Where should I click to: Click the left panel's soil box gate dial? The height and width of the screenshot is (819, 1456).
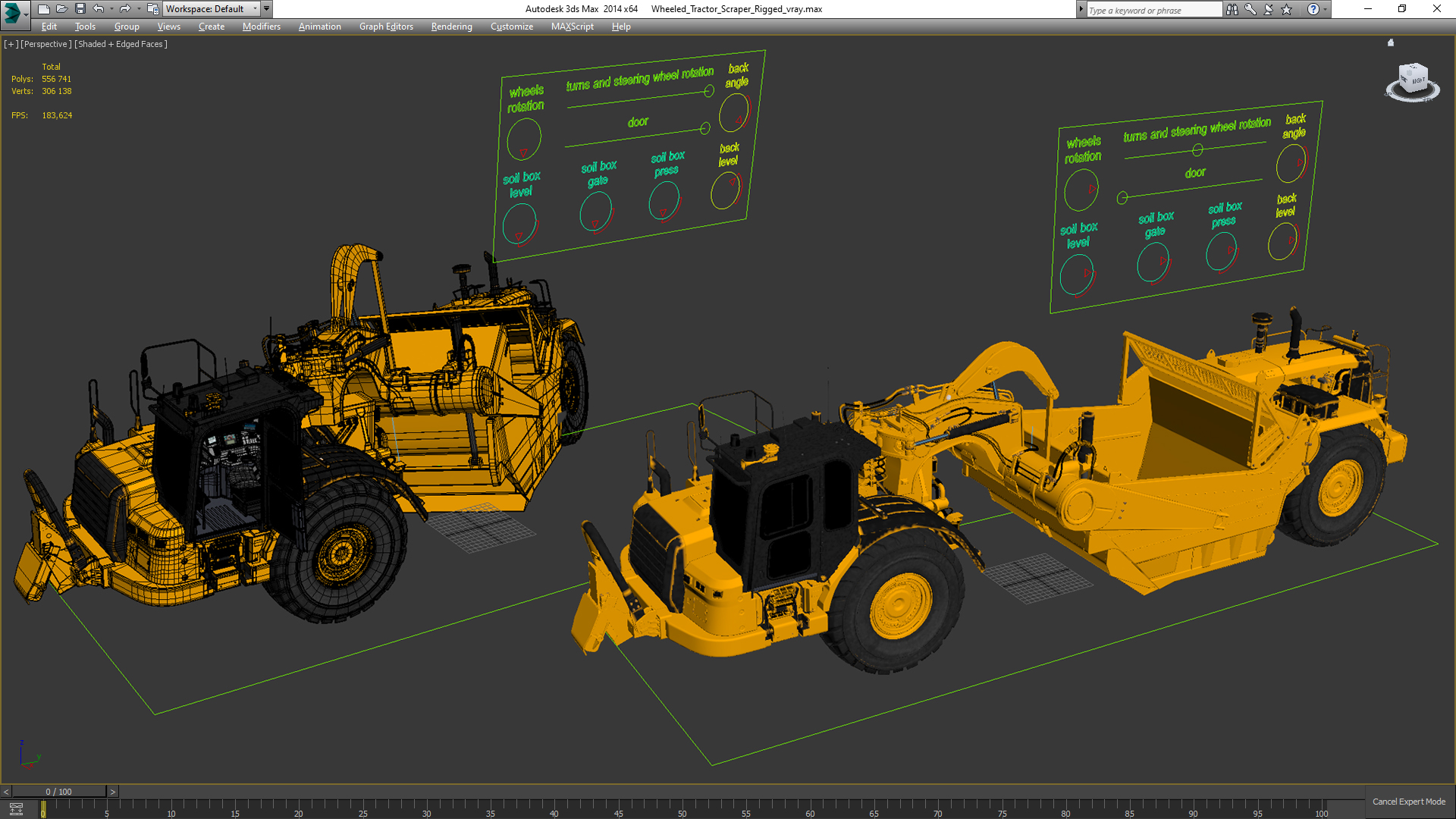(596, 212)
